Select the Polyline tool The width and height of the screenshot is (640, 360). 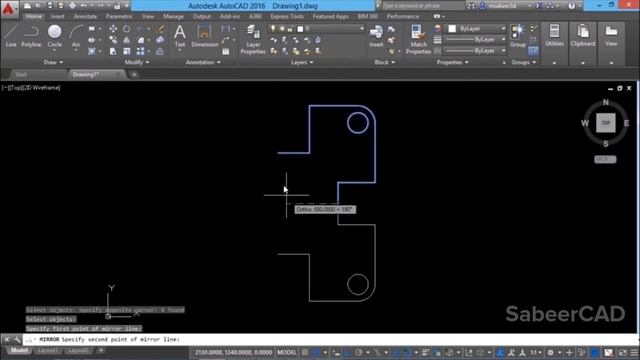pos(31,36)
